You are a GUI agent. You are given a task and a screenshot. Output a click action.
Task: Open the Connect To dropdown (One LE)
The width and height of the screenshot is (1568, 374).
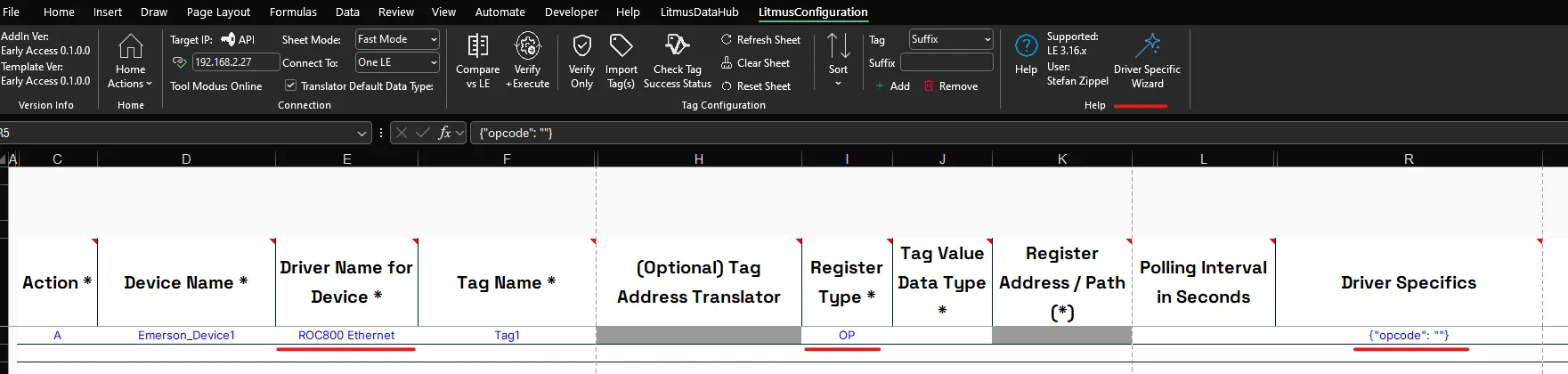pyautogui.click(x=397, y=62)
